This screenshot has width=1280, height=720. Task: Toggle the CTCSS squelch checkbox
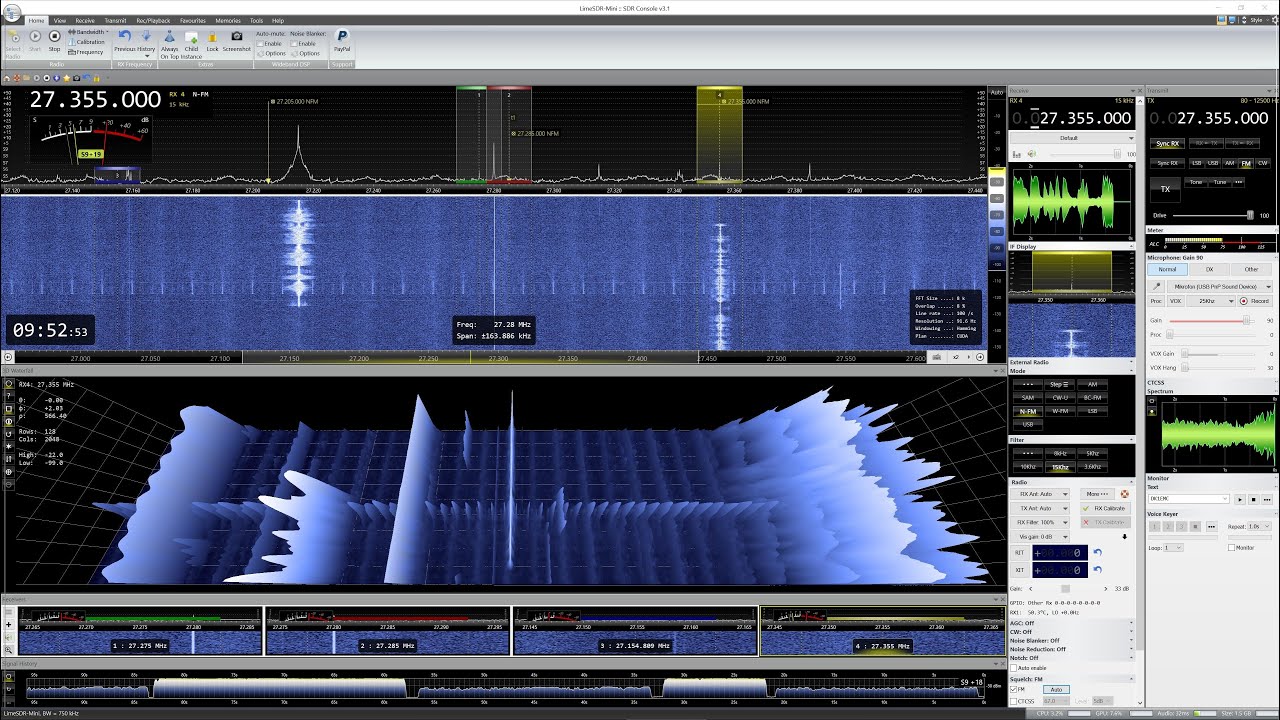tap(1014, 701)
